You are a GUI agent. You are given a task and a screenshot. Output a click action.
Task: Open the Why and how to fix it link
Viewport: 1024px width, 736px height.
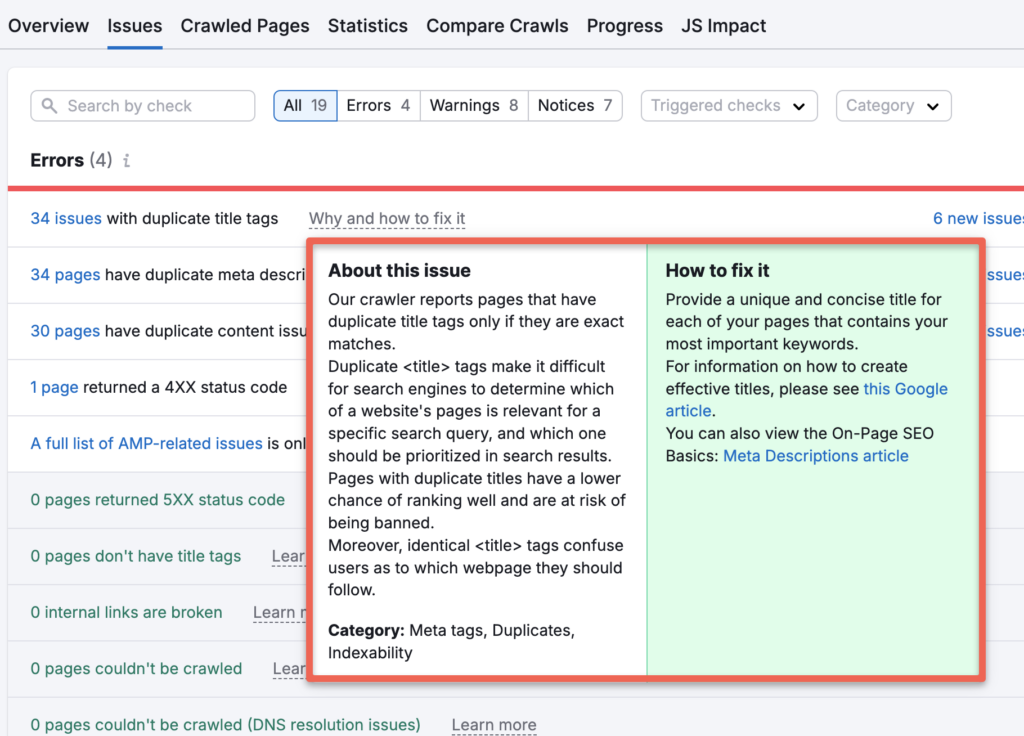click(x=386, y=218)
